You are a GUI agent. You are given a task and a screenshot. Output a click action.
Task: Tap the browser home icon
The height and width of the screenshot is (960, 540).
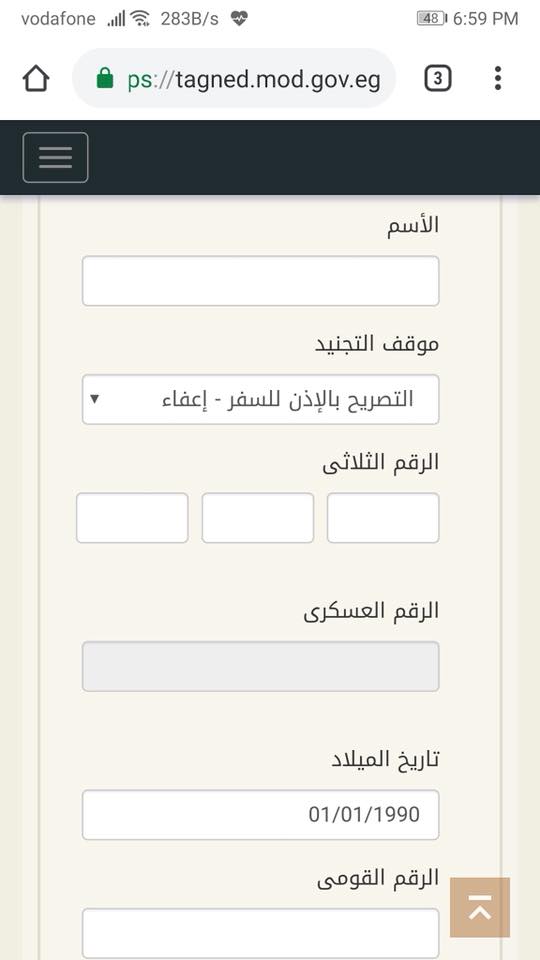pyautogui.click(x=36, y=79)
